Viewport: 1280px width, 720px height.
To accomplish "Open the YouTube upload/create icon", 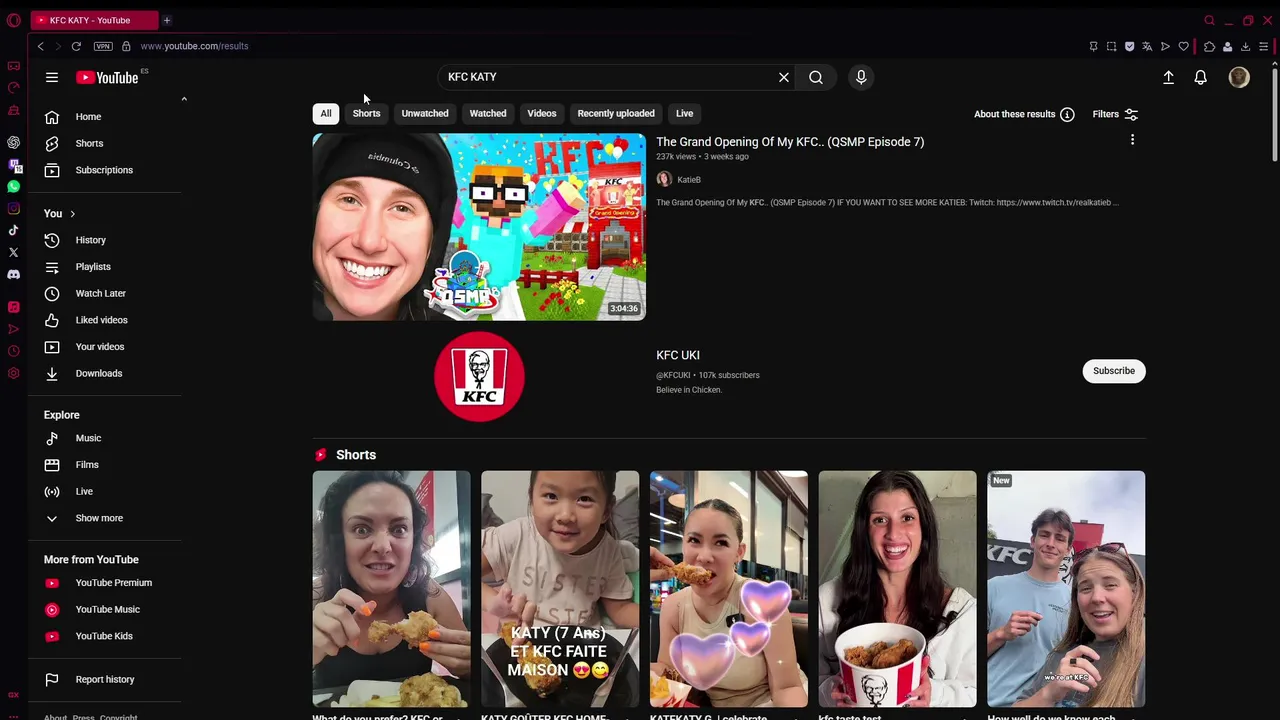I will [1168, 77].
